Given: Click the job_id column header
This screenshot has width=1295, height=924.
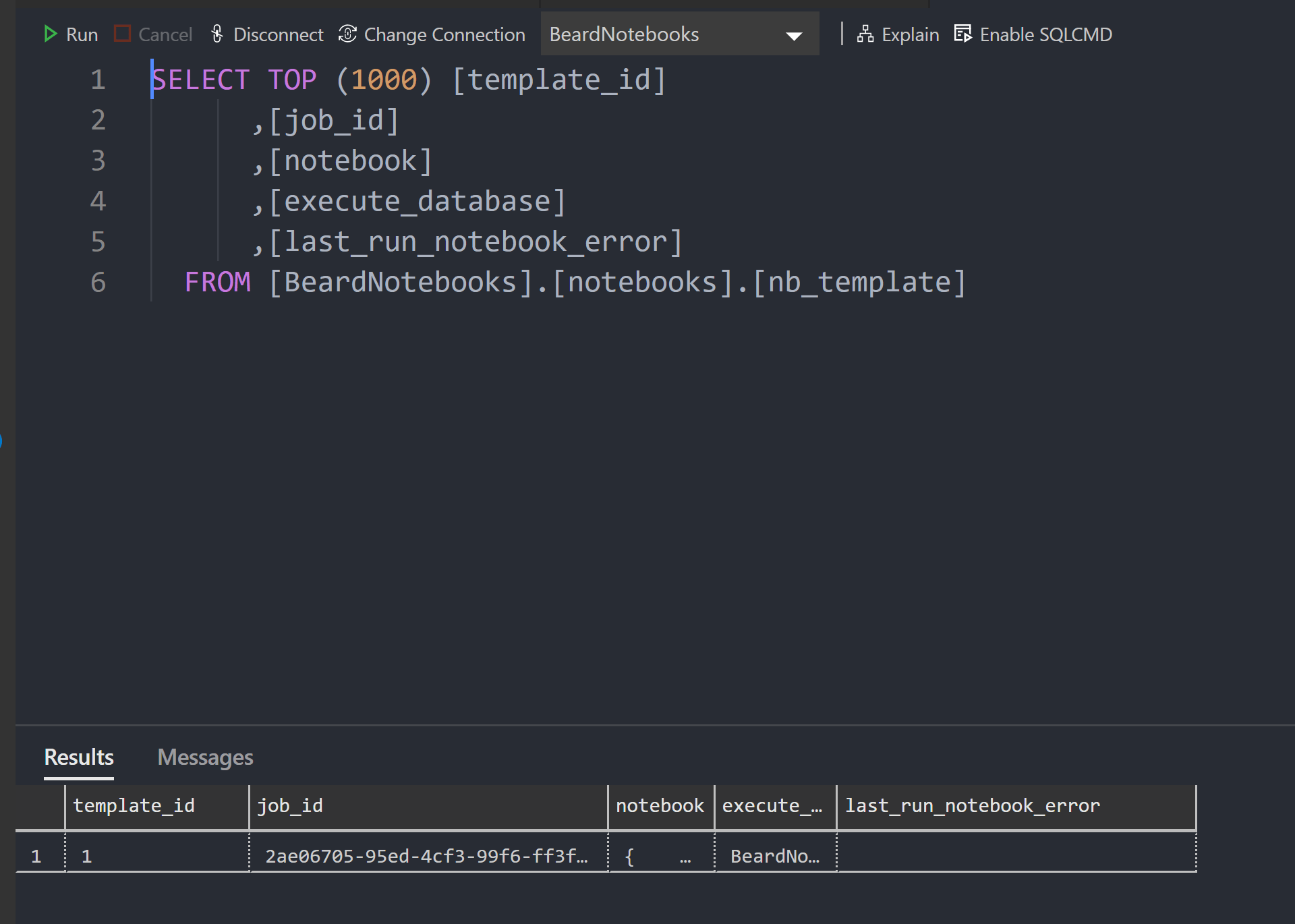Looking at the screenshot, I should point(290,805).
